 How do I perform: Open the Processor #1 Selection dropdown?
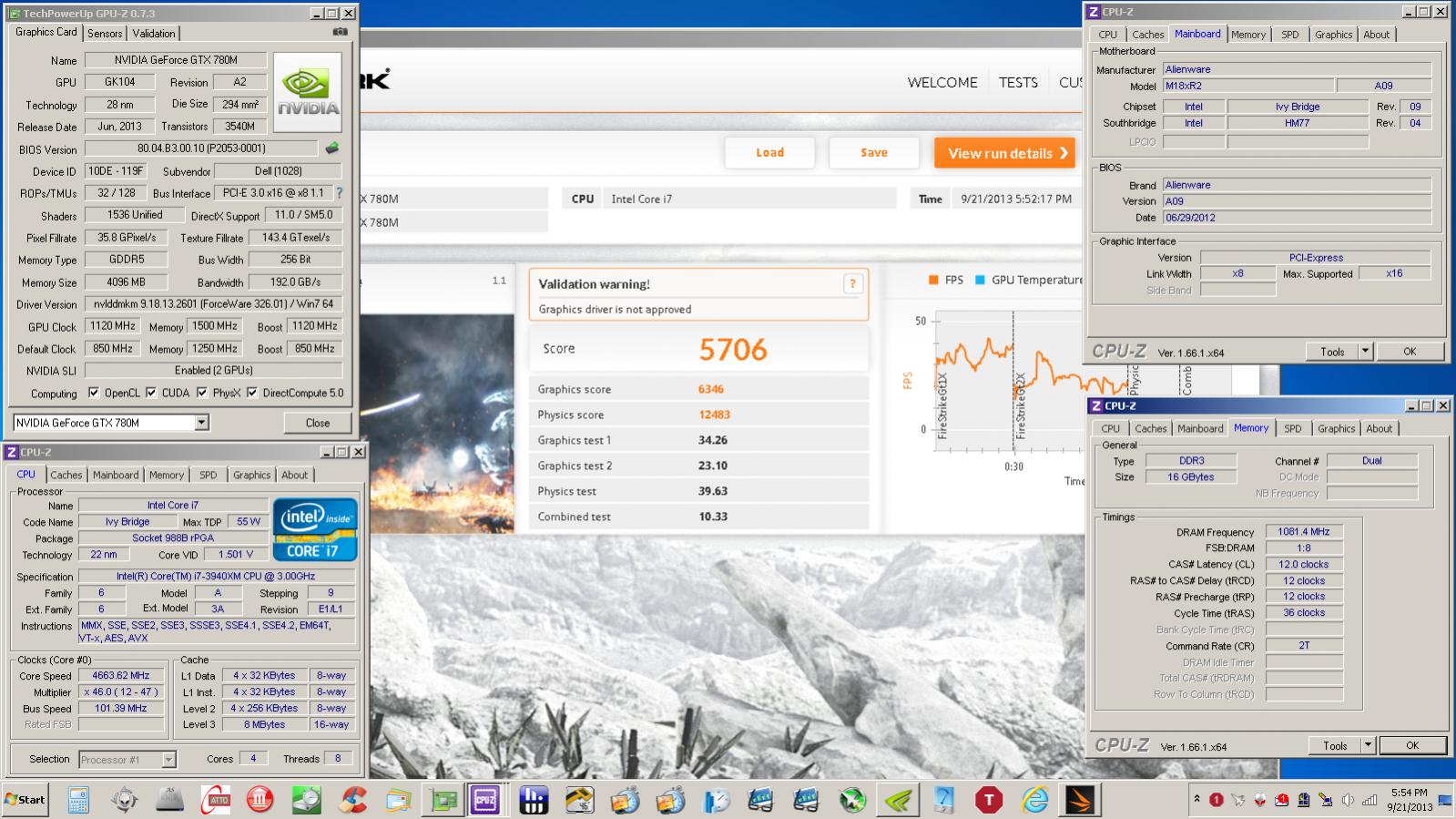click(168, 759)
